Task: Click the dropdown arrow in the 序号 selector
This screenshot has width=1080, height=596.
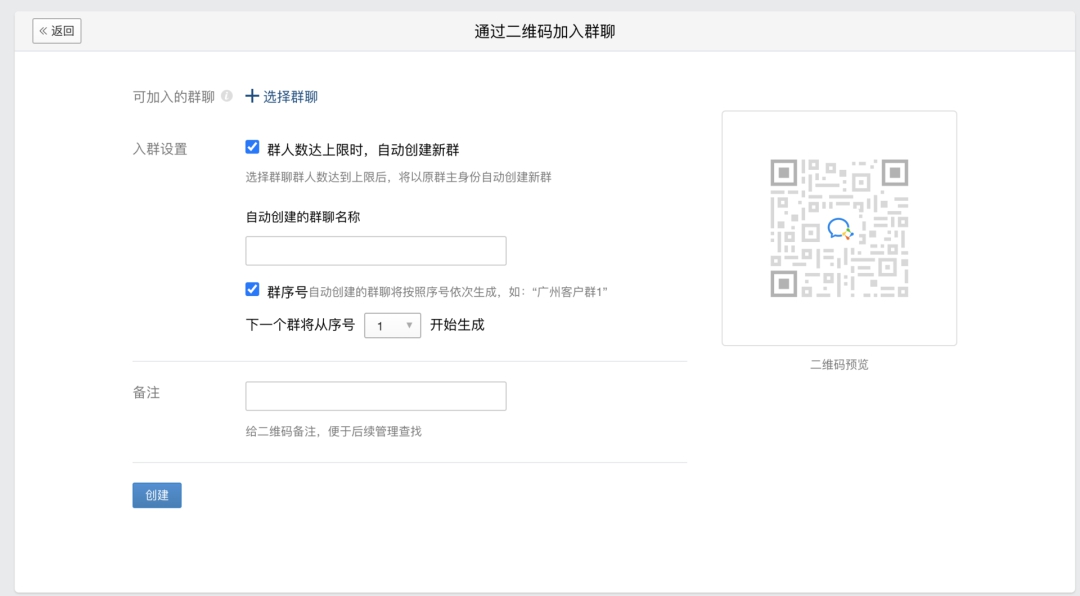Action: [x=409, y=325]
